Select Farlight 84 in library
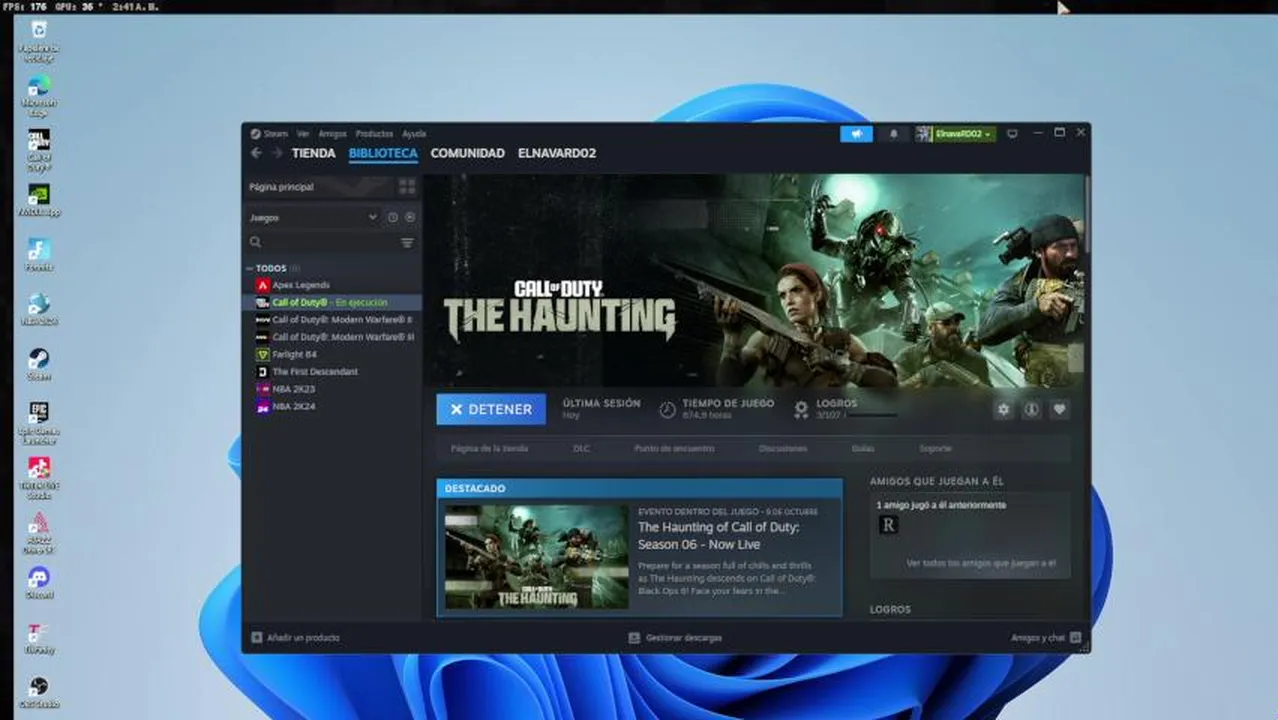 click(295, 354)
